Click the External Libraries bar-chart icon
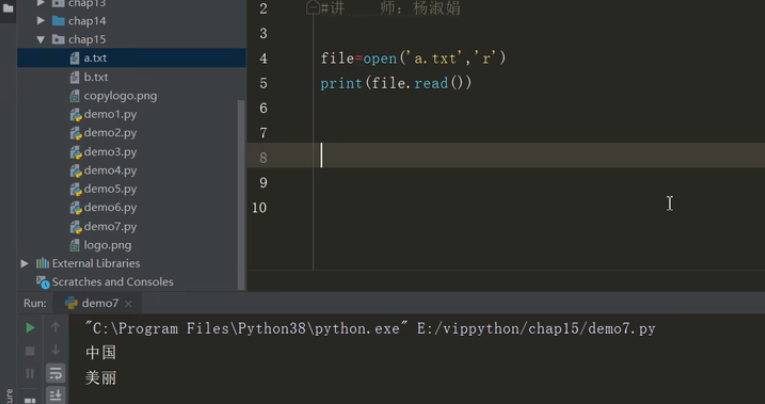 (42, 263)
